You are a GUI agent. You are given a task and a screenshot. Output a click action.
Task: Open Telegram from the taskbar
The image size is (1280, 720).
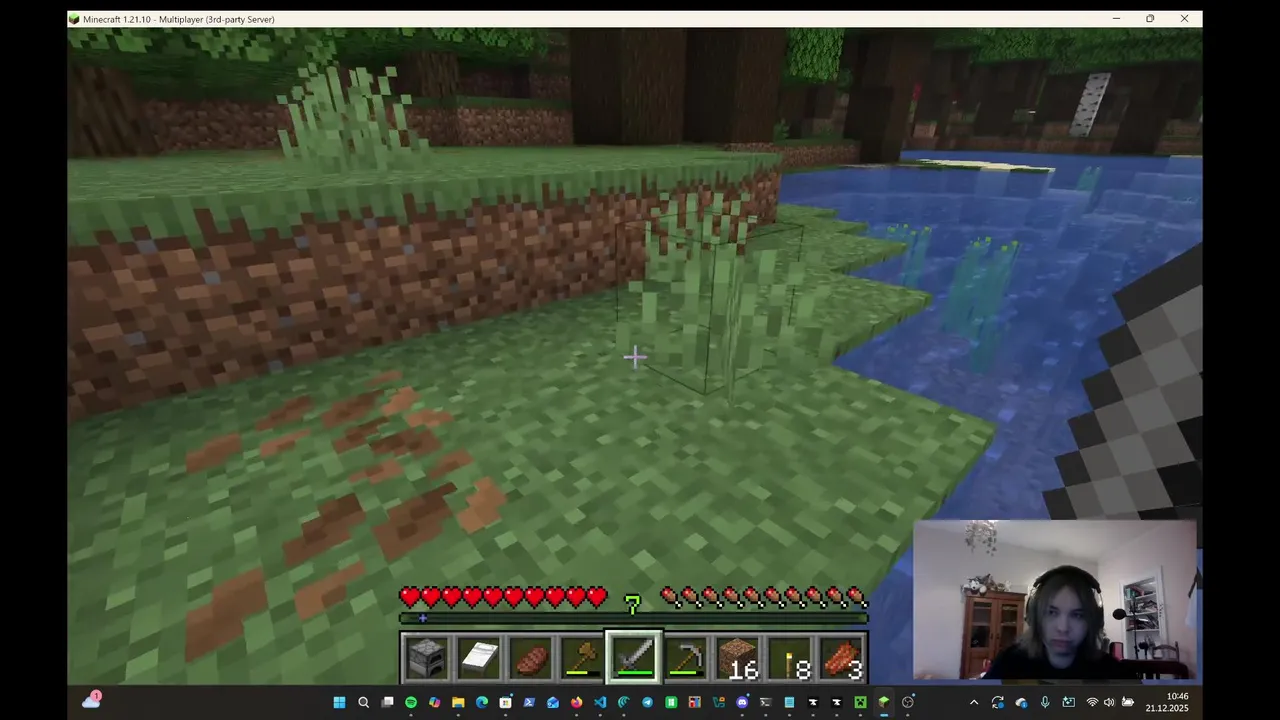click(x=647, y=702)
